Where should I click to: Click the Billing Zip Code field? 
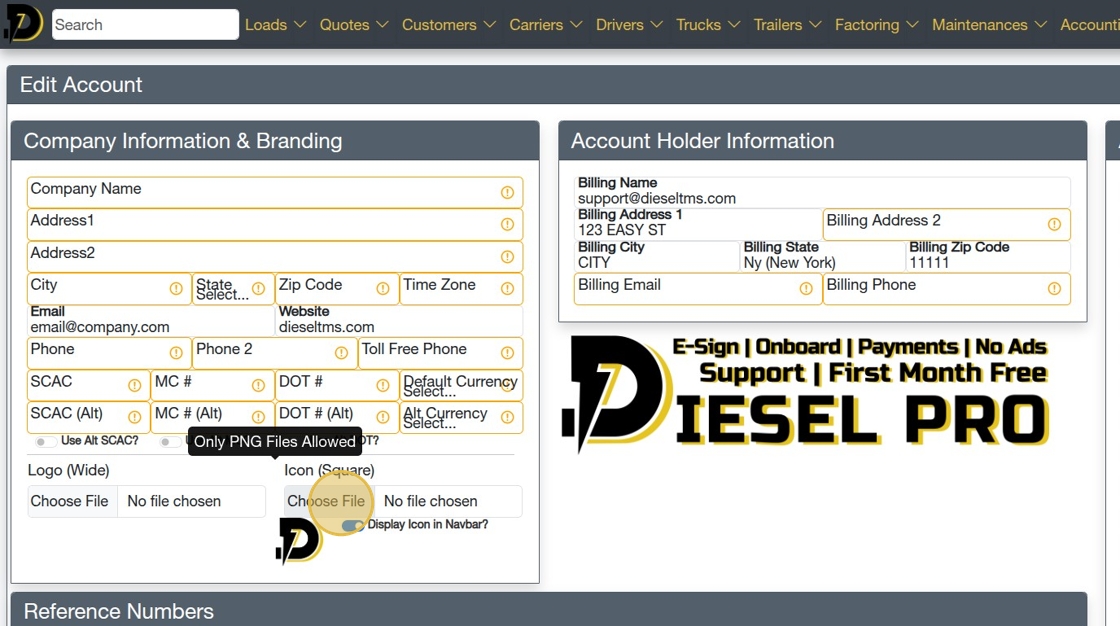[x=988, y=256]
